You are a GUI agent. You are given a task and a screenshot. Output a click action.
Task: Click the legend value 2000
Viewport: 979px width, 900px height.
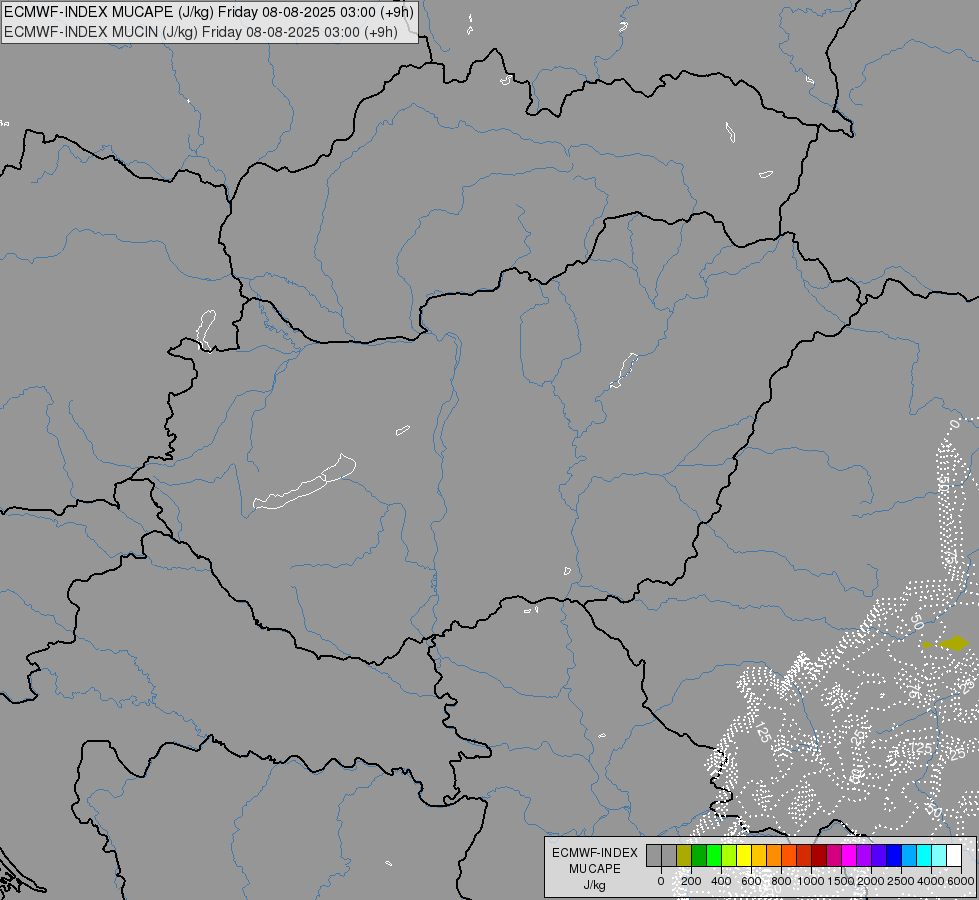(x=871, y=881)
